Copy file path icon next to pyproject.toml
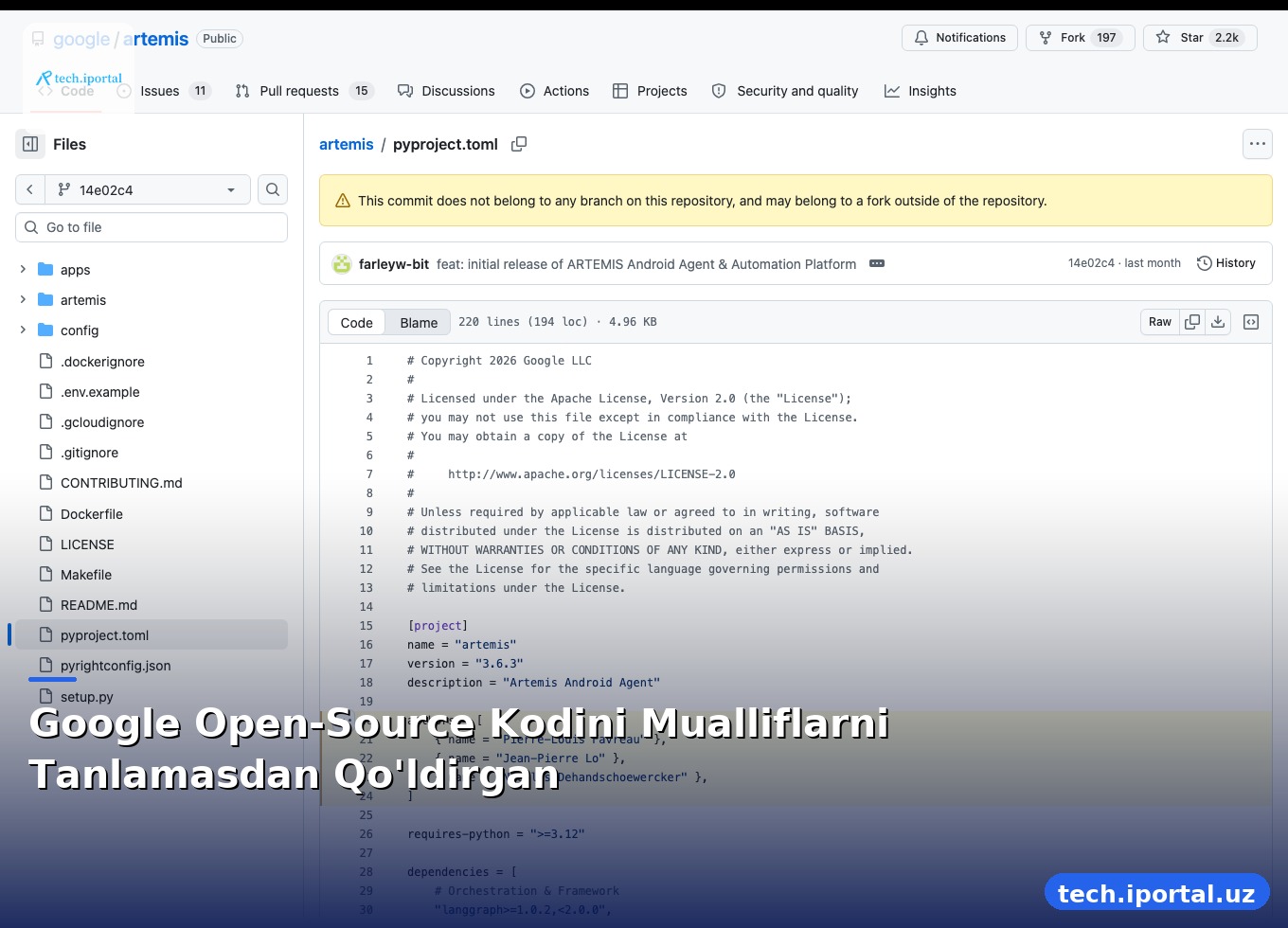 pos(519,144)
